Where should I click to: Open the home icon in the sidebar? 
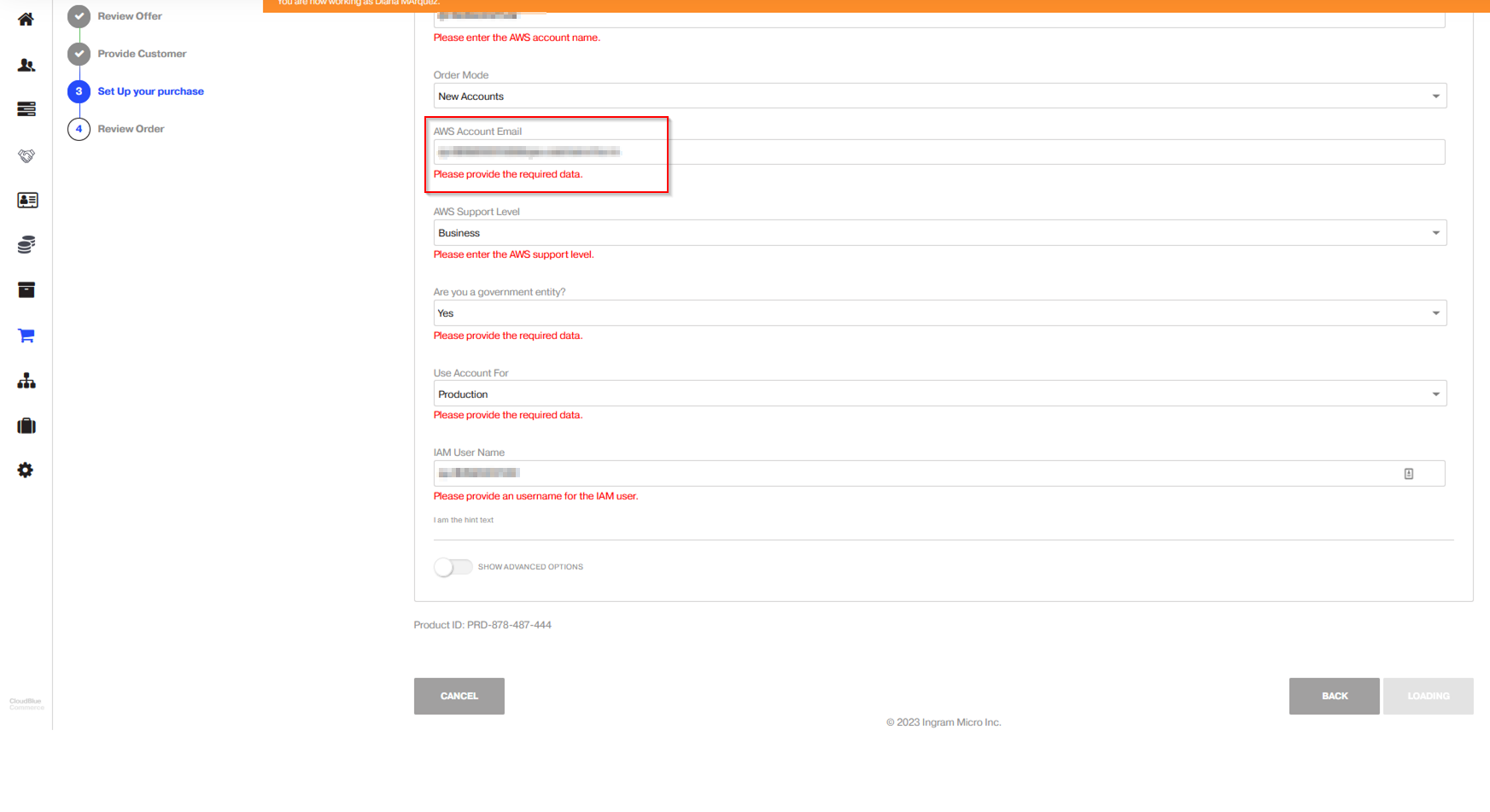point(26,19)
